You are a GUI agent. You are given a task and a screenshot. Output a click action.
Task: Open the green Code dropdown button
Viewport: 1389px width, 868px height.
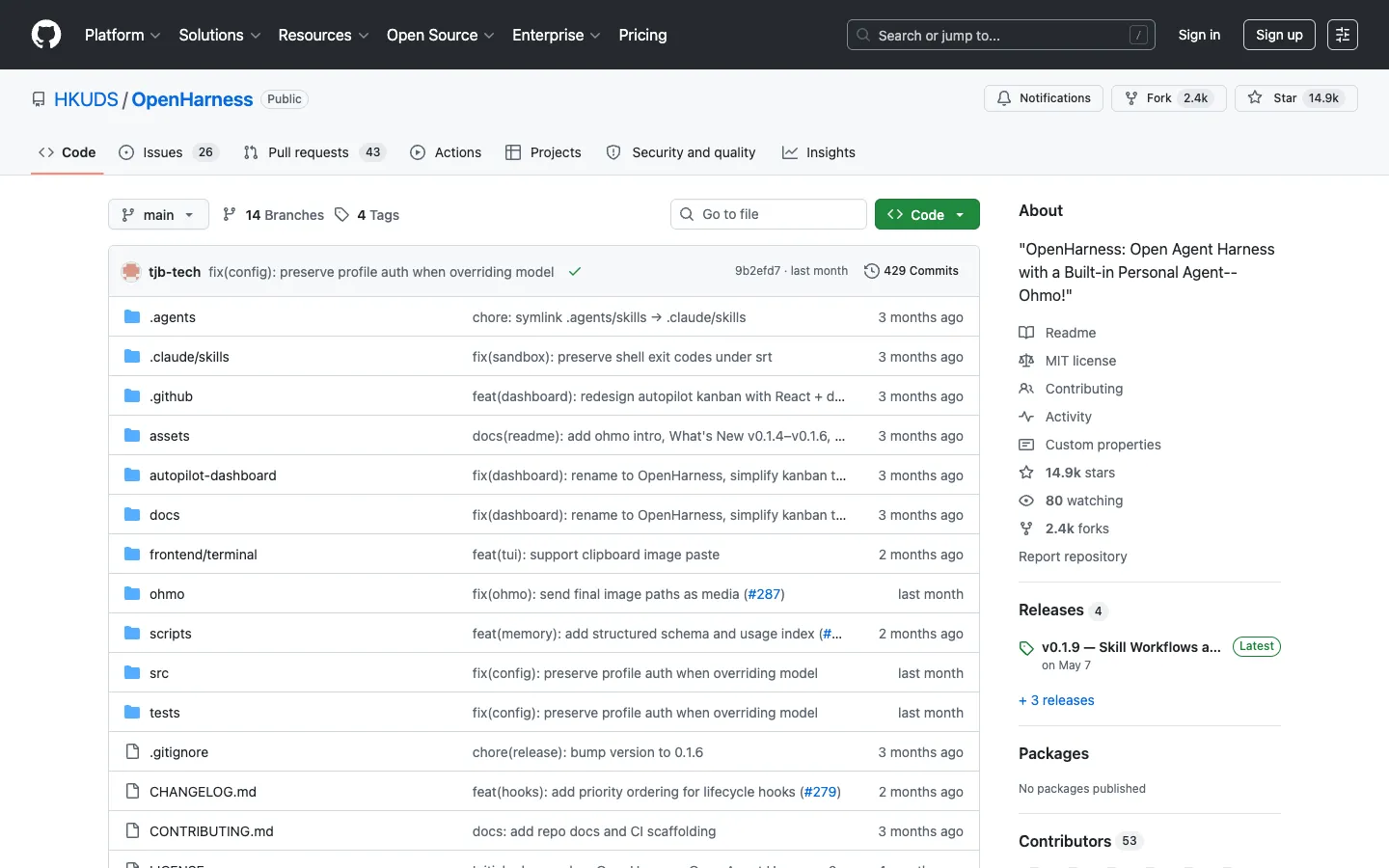[x=927, y=214]
